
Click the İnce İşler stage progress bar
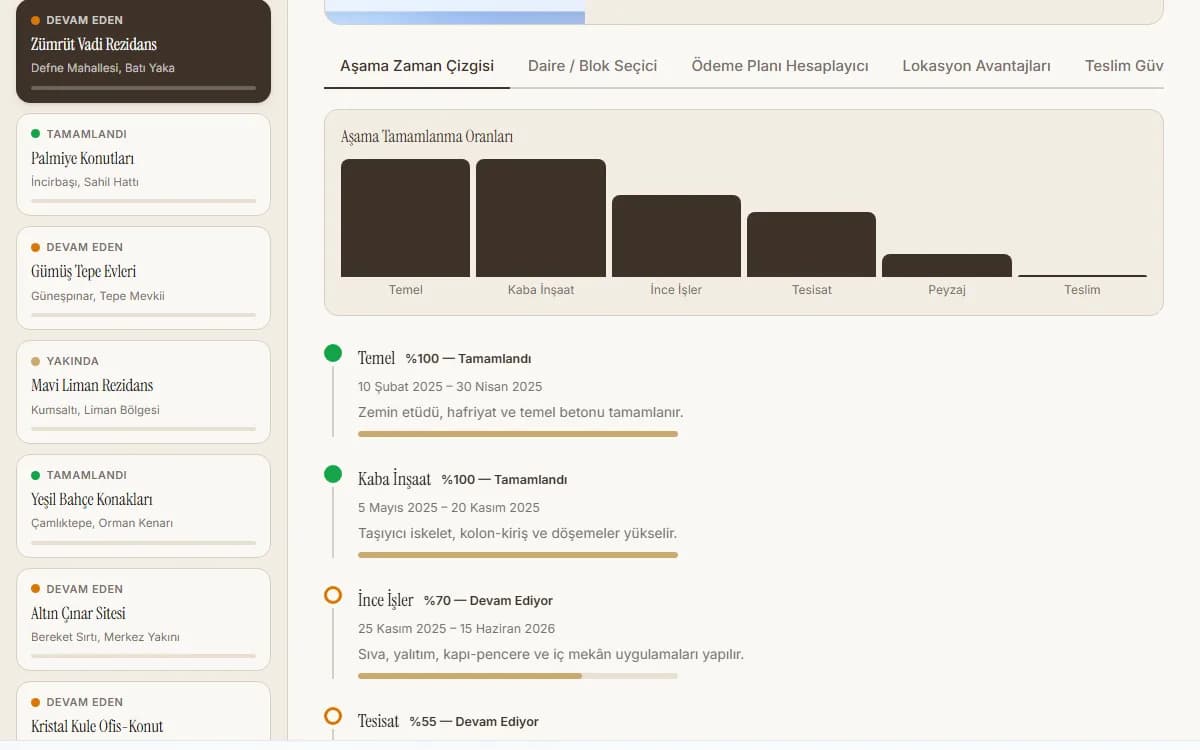pos(518,676)
